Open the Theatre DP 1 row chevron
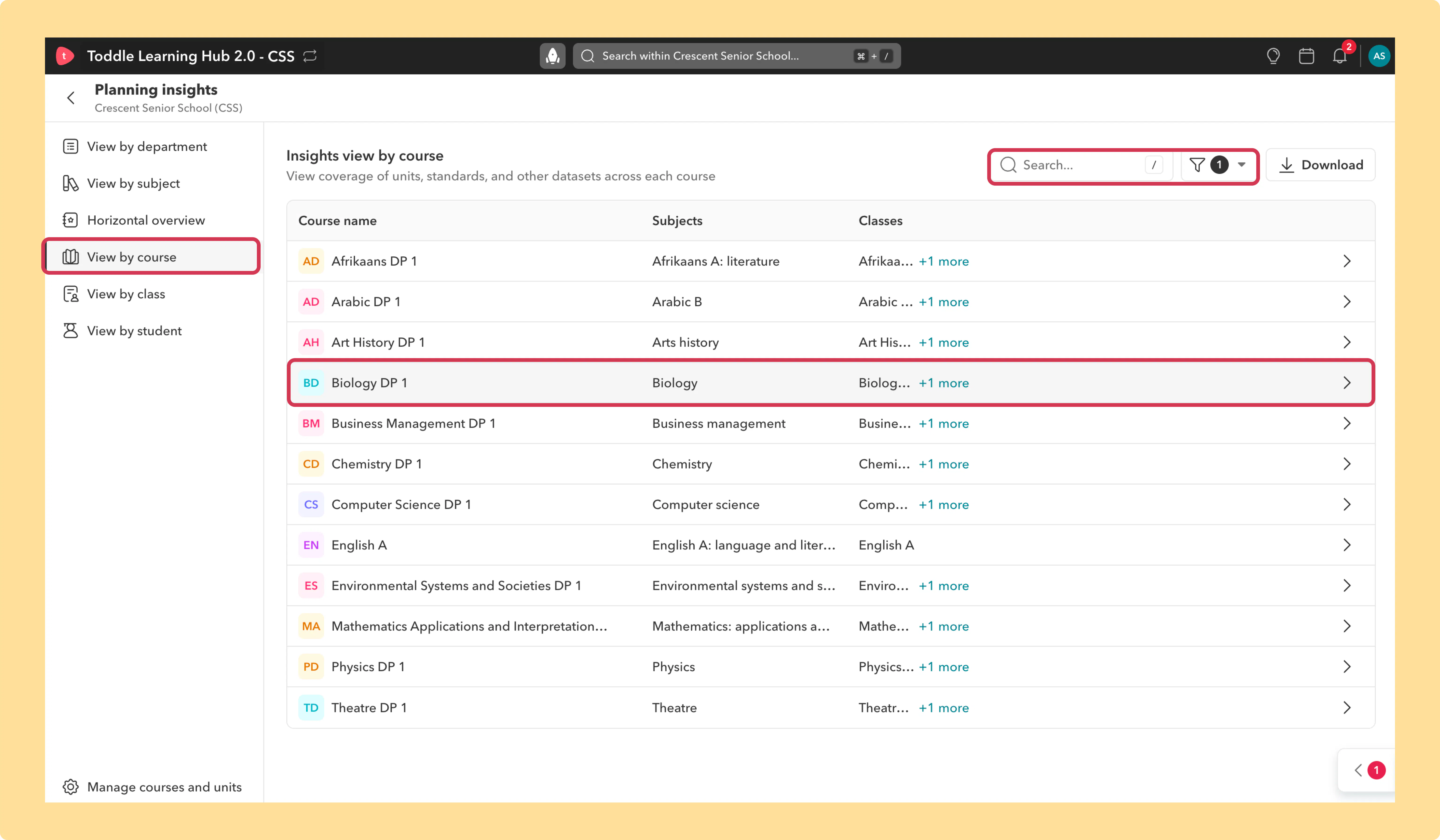1440x840 pixels. coord(1347,707)
